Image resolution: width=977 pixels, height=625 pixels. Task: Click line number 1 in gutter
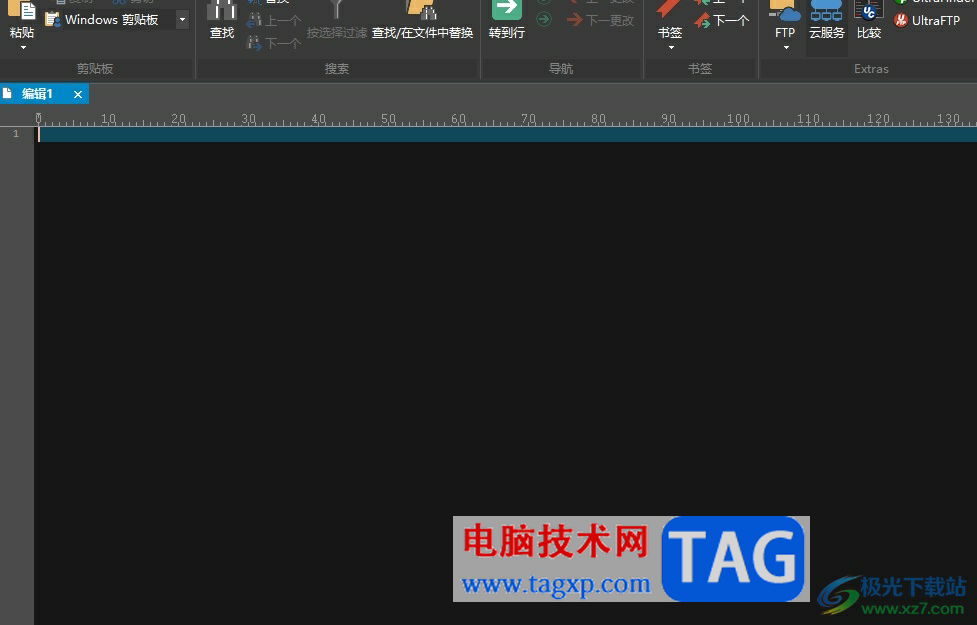coord(16,134)
